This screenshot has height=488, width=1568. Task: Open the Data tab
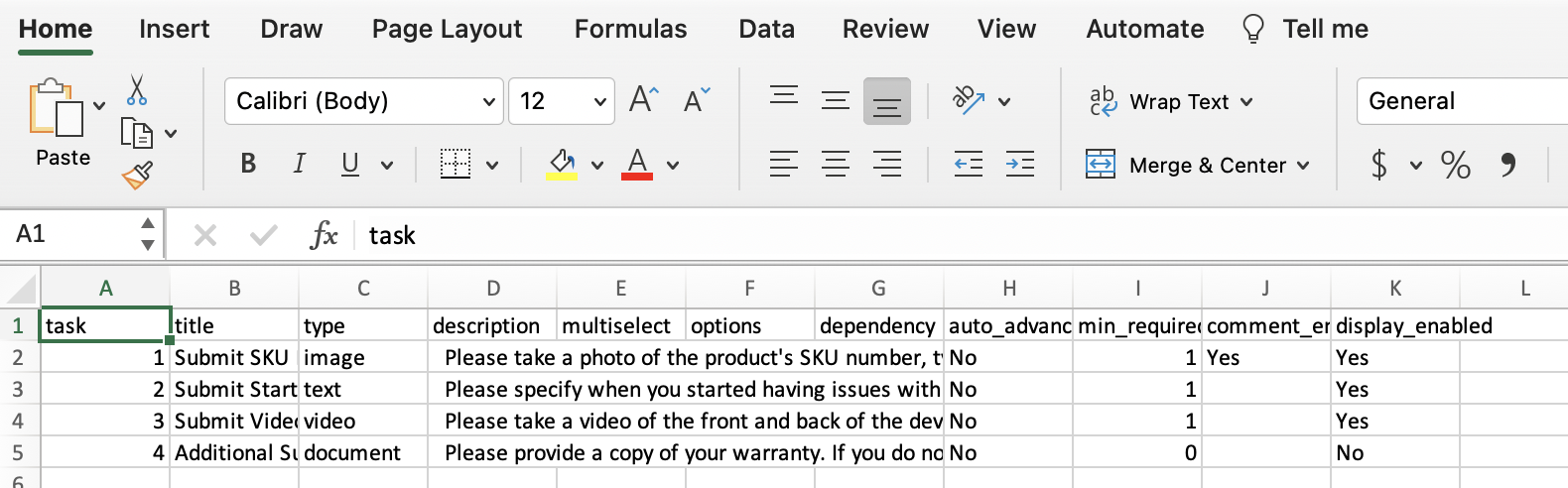(767, 29)
